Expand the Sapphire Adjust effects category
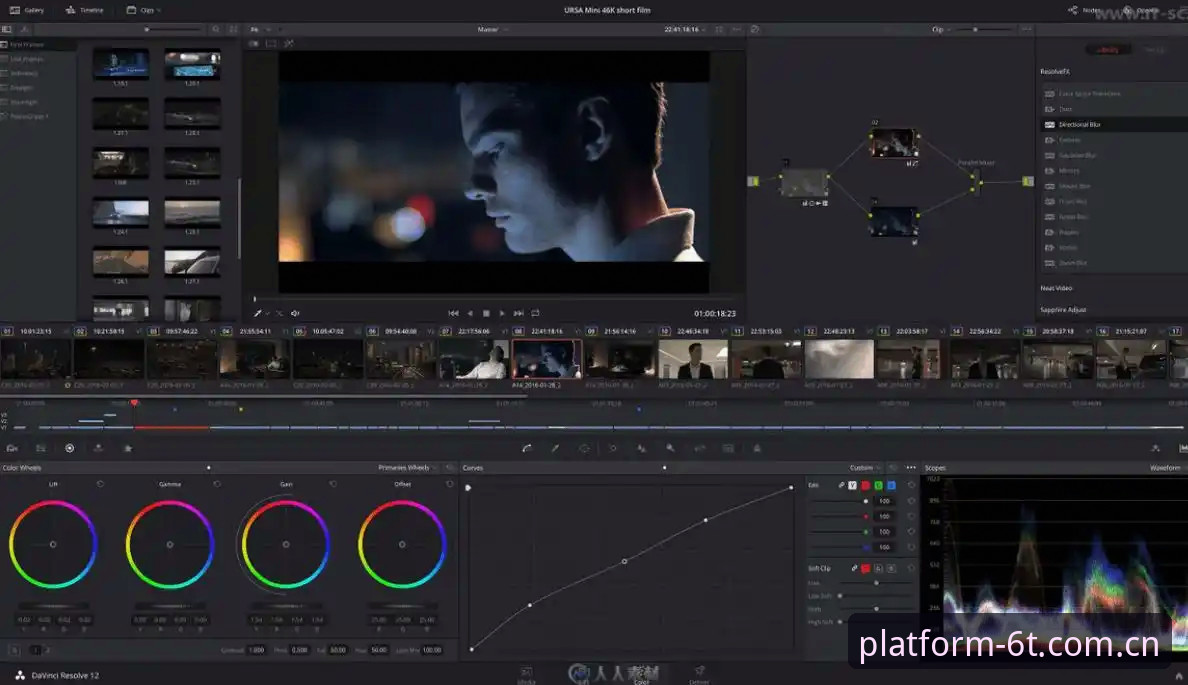1188x685 pixels. 1063,309
